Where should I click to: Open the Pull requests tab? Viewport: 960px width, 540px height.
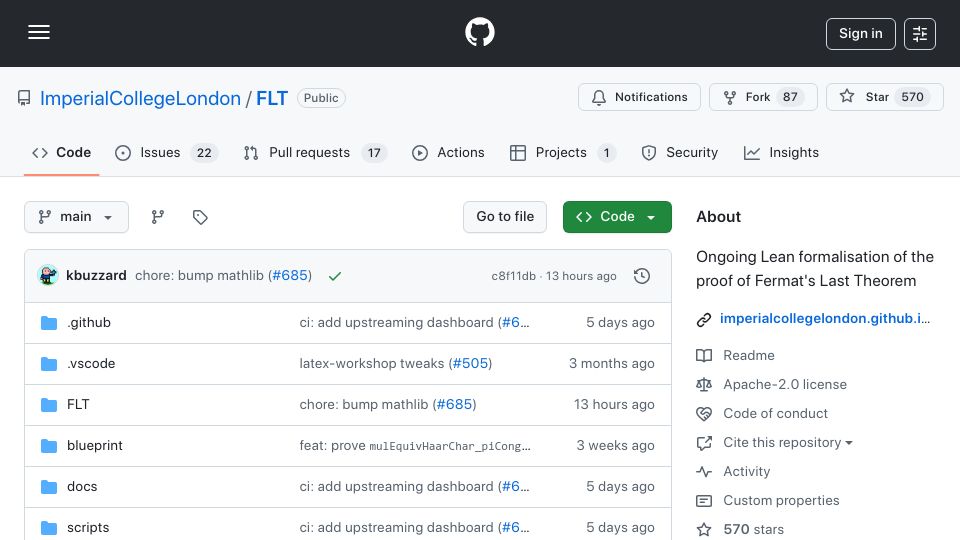point(315,152)
